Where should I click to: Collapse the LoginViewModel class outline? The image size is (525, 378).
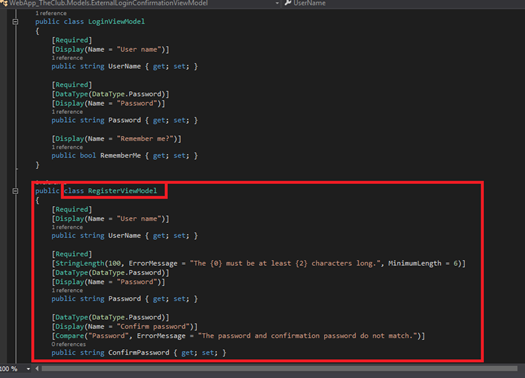15,22
